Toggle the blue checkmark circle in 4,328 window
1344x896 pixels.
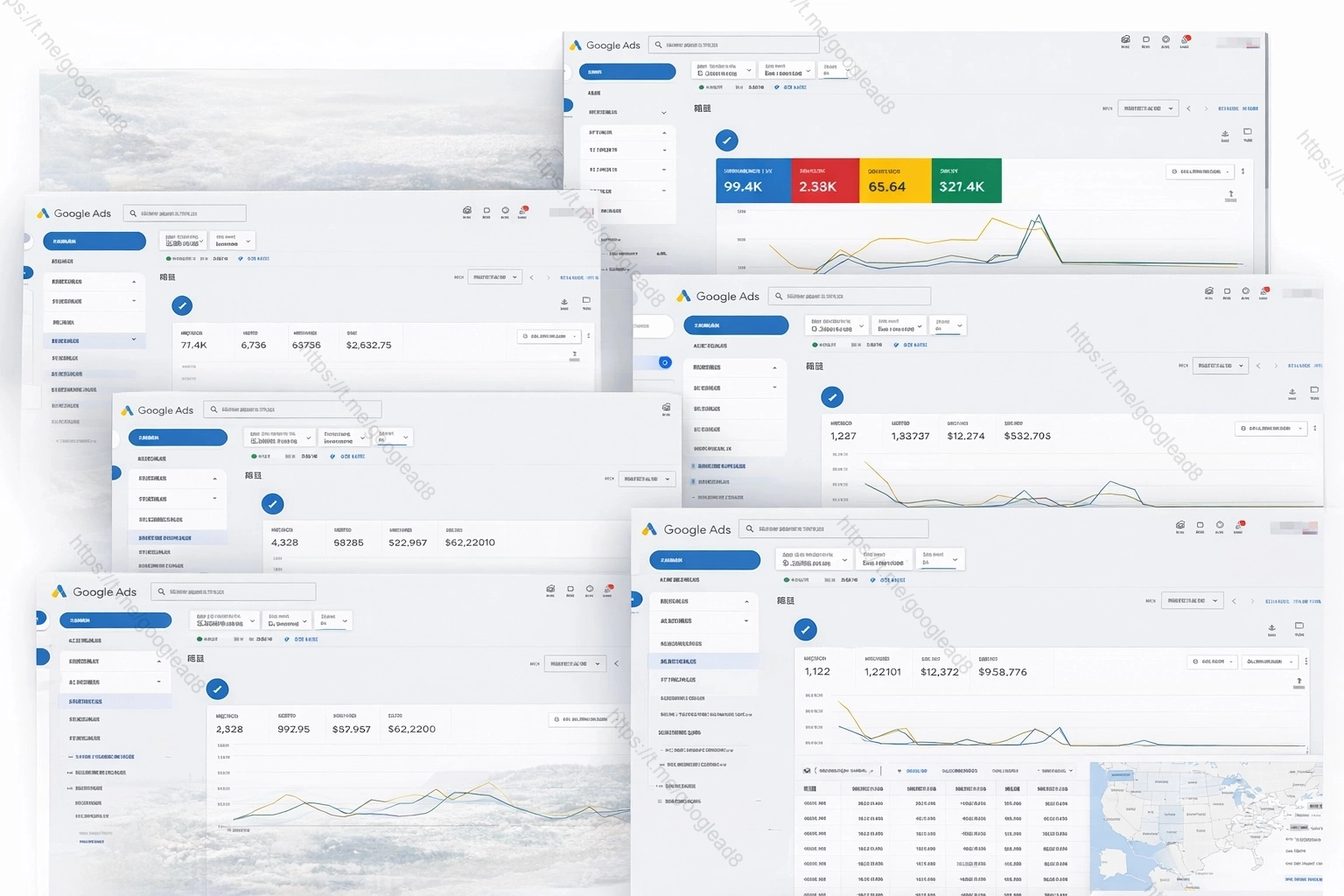coord(273,504)
